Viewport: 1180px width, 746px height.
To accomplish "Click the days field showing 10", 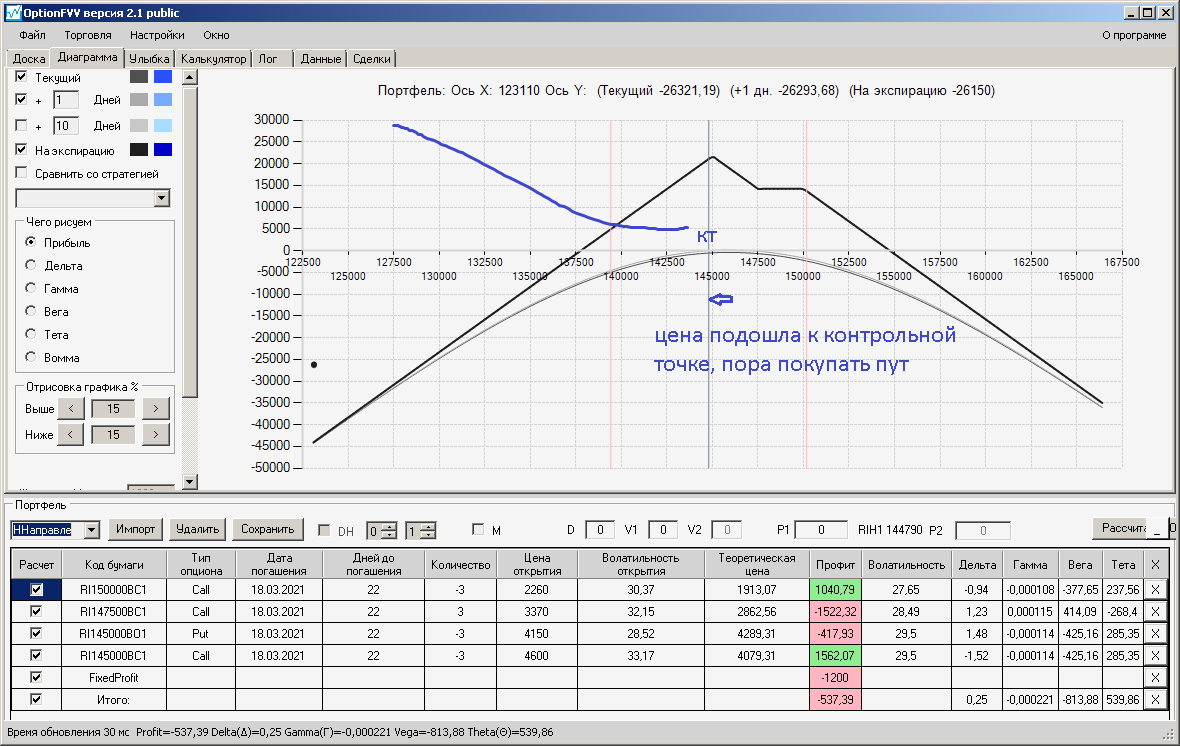I will click(65, 126).
